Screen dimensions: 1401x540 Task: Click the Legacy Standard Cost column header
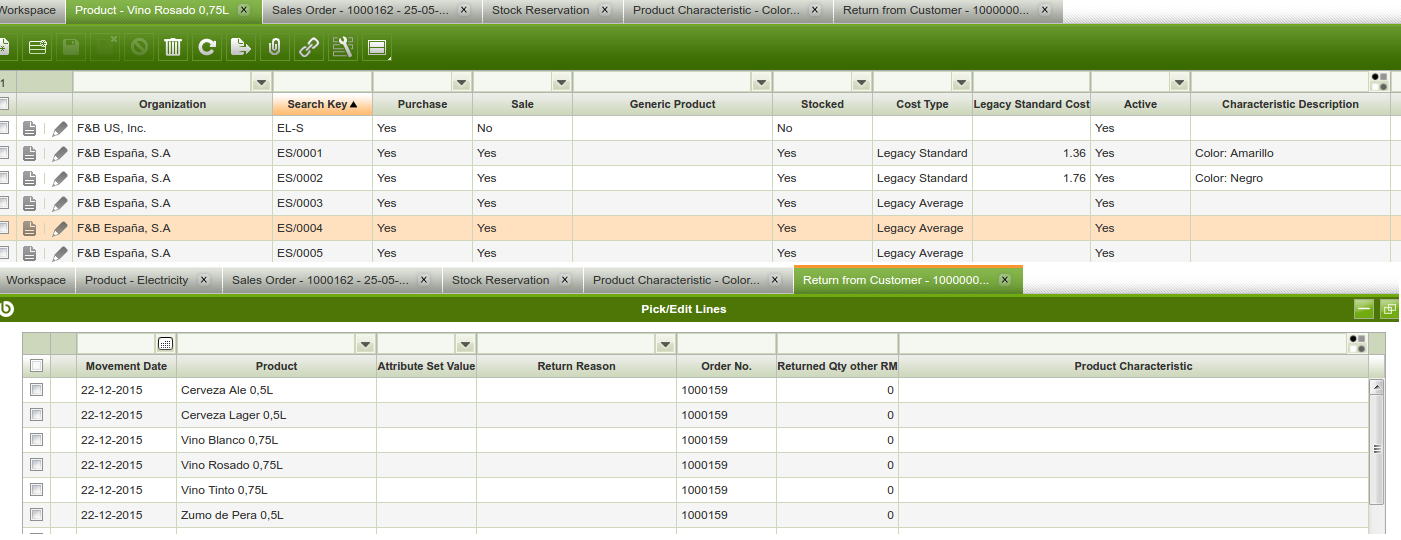1031,104
